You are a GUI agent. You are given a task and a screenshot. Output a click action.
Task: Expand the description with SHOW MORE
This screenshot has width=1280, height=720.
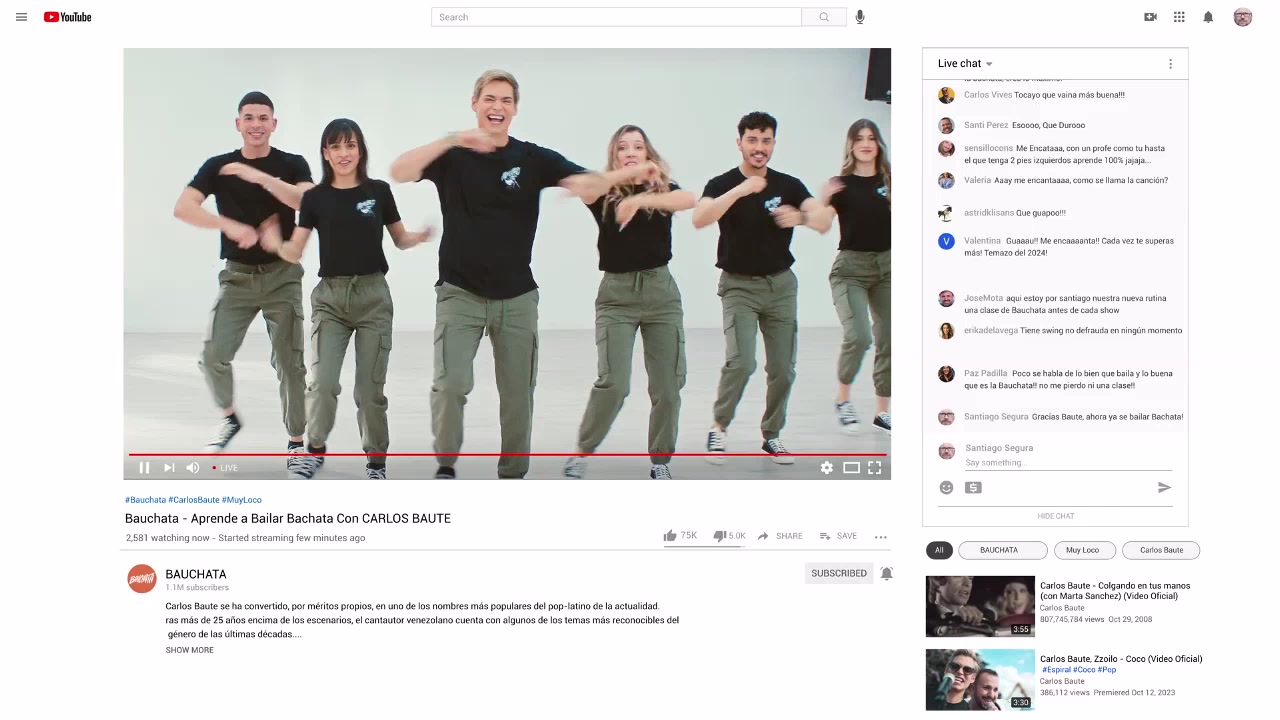tap(190, 650)
